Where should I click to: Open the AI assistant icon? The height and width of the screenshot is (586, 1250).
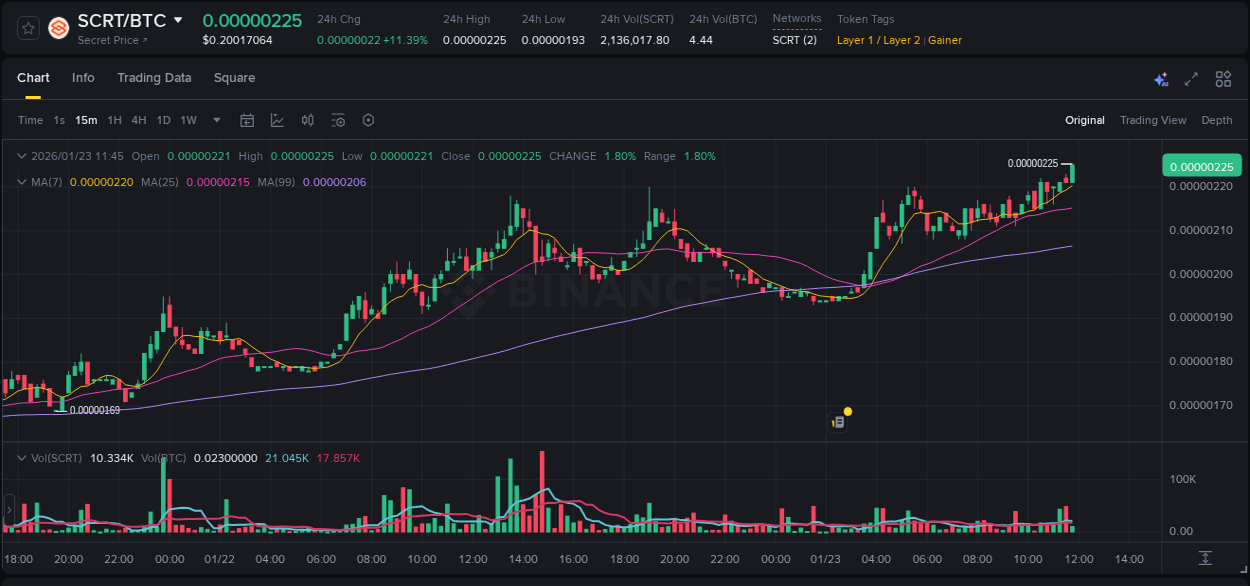click(x=1161, y=79)
